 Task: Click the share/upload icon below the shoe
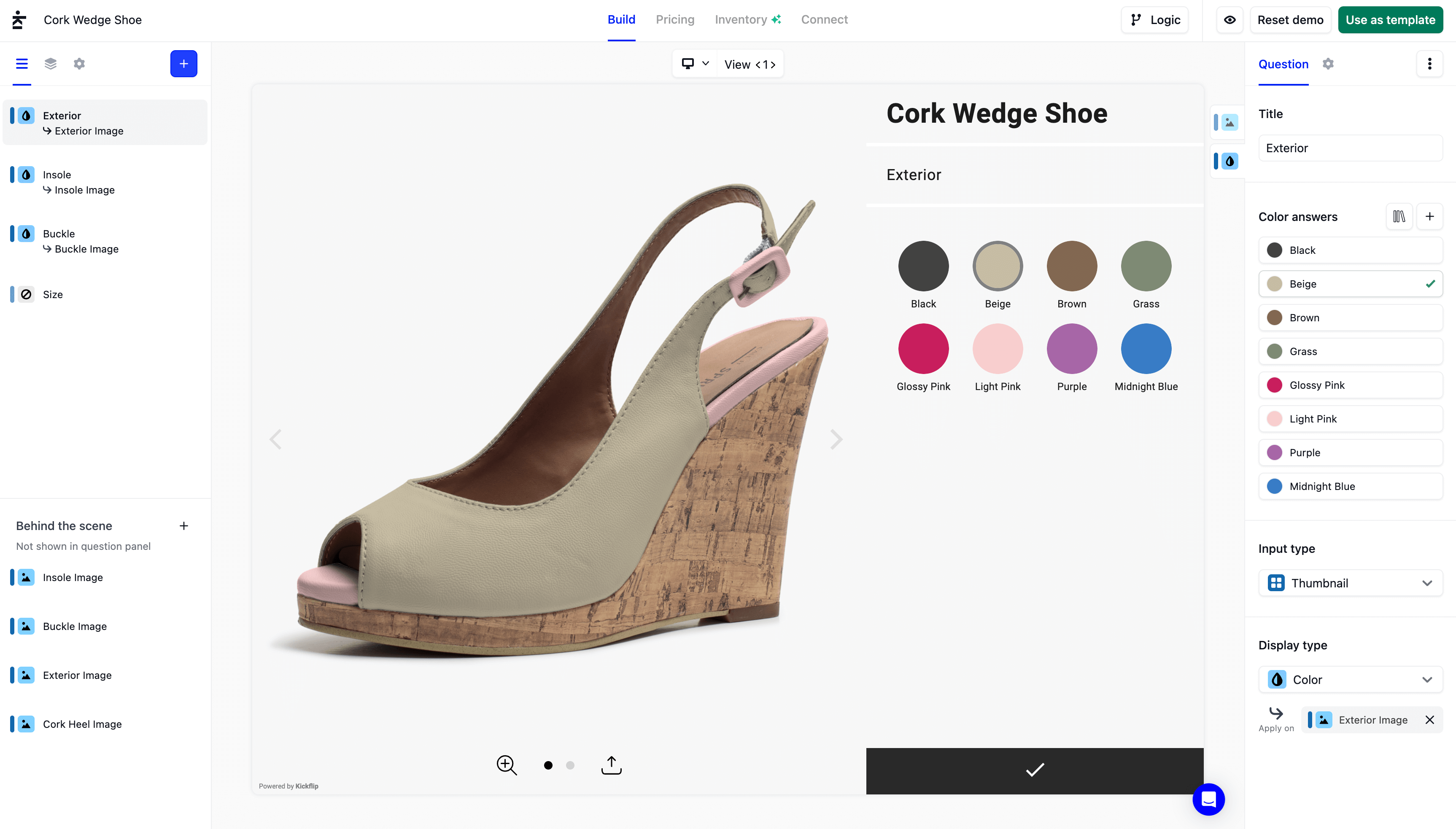[611, 764]
